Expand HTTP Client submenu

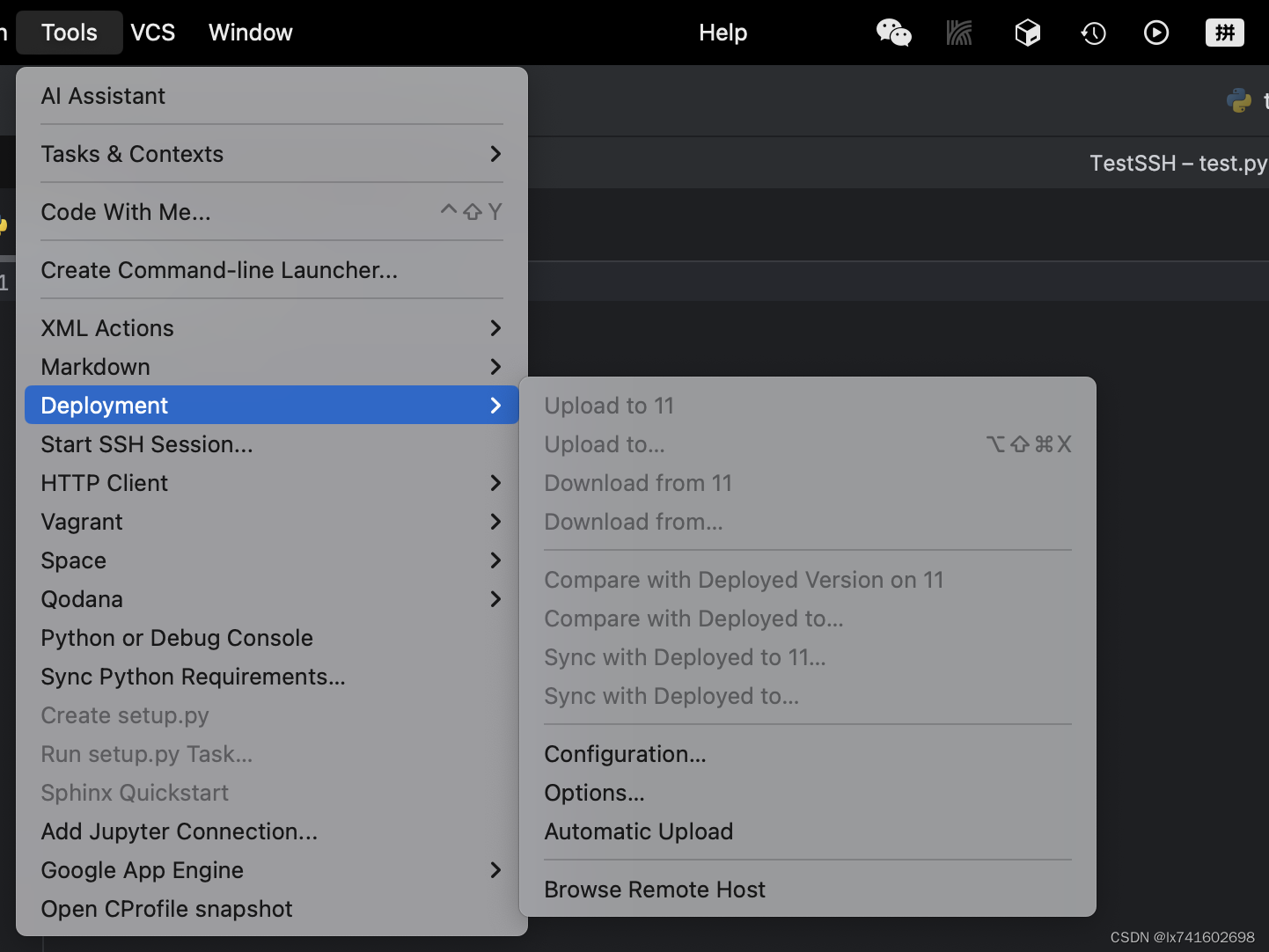[x=272, y=483]
